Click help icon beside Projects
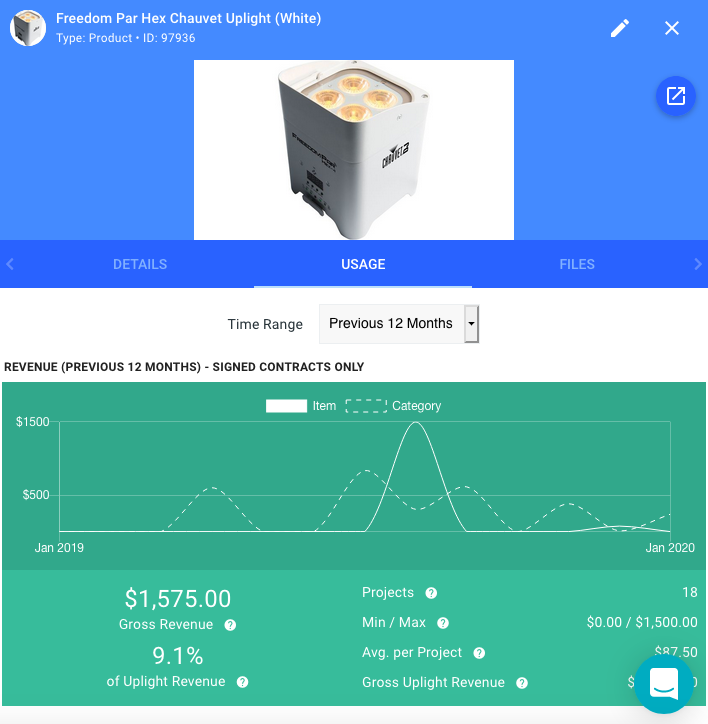 coord(431,593)
